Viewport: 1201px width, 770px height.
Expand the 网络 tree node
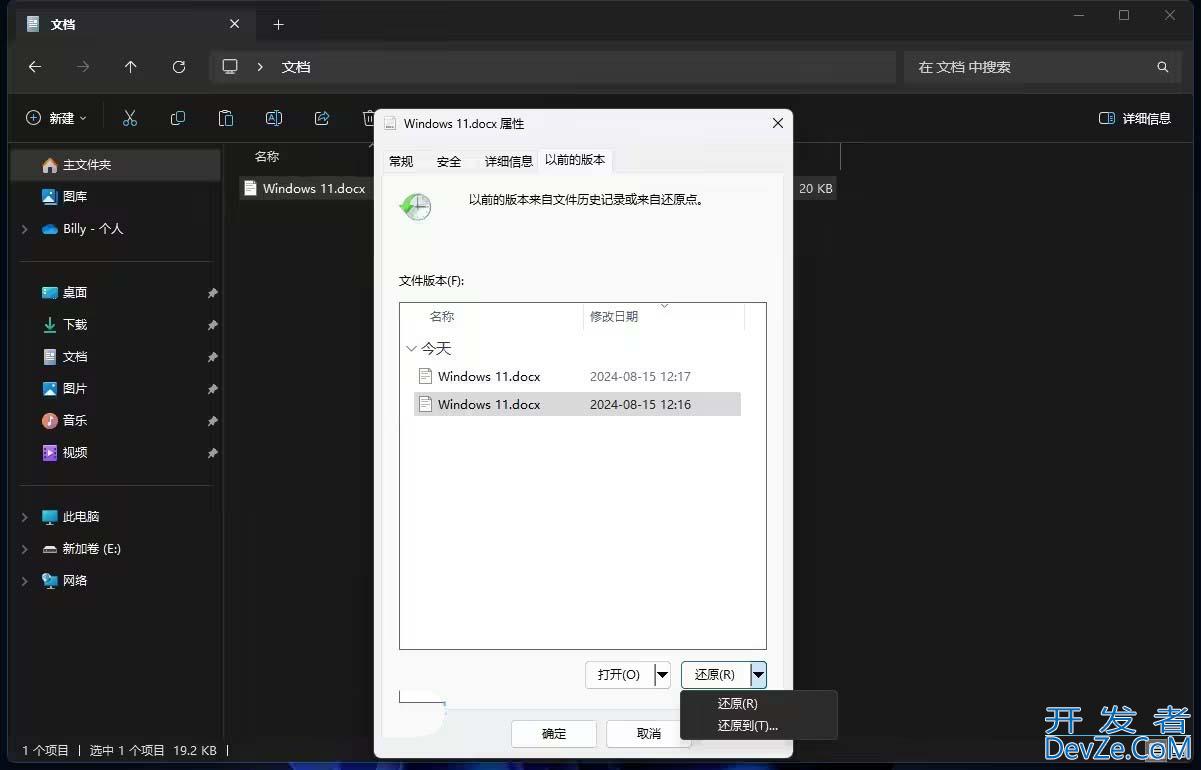coord(25,581)
